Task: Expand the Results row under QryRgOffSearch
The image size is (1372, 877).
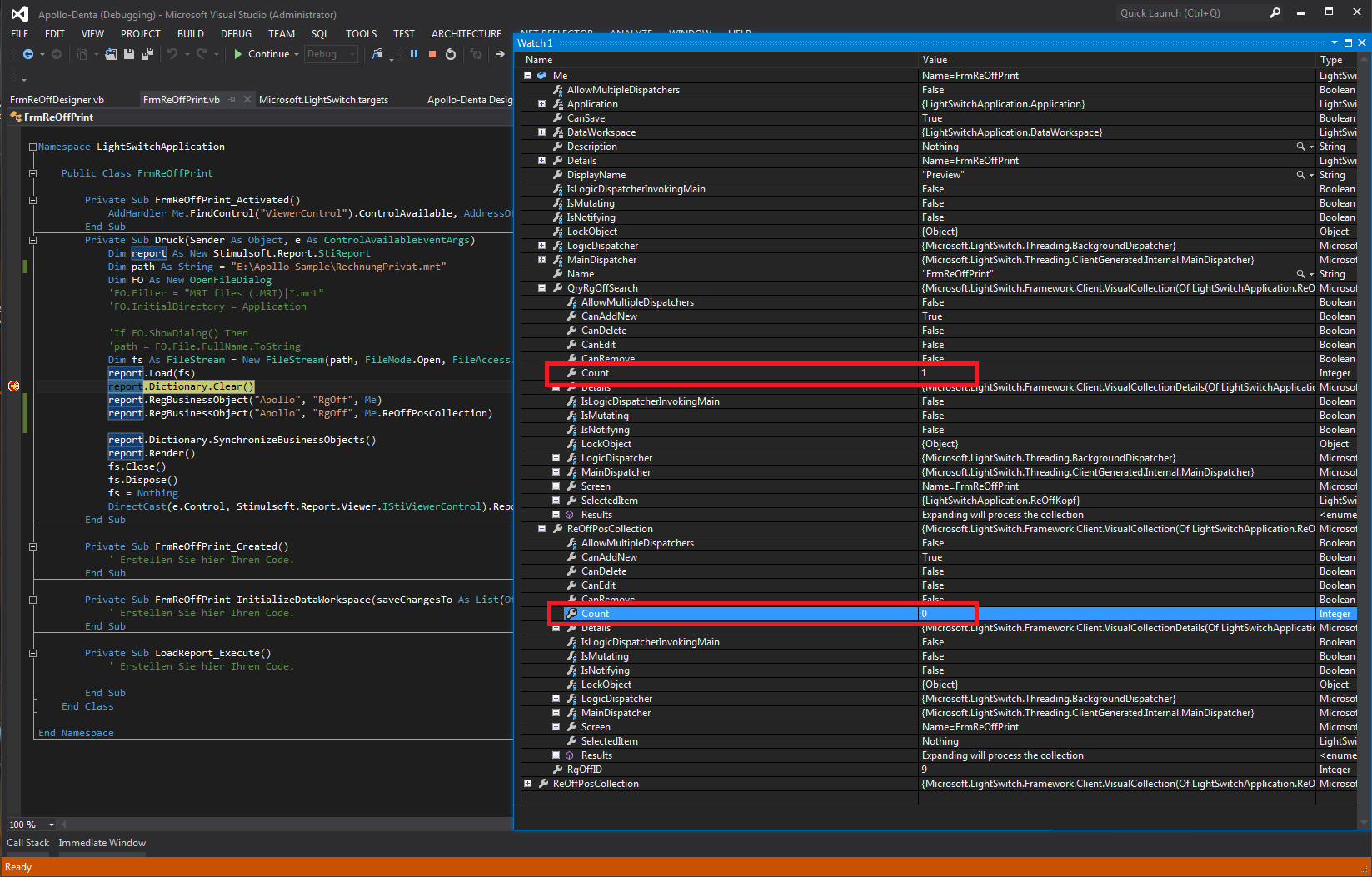Action: click(556, 515)
